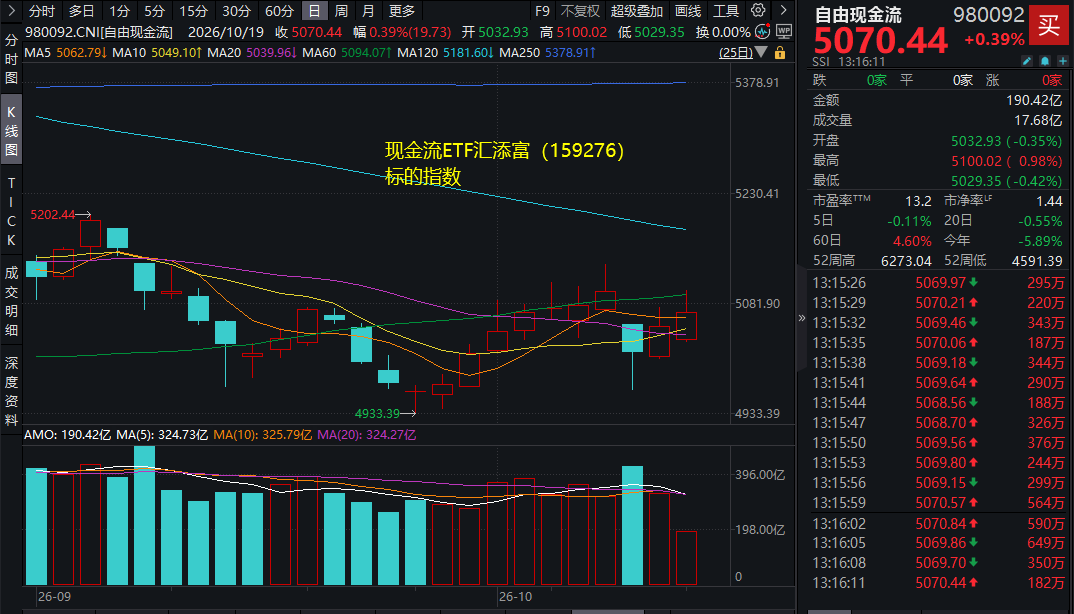This screenshot has width=1074, height=614.
Task: Open the K线图 sidebar tab
Action: point(11,131)
